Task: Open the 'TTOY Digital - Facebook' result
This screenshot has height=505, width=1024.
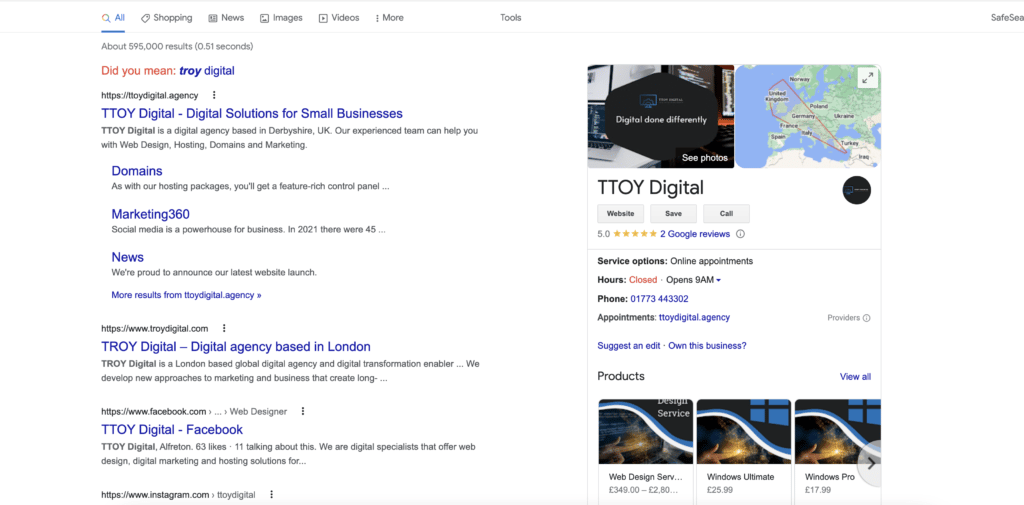Action: point(172,430)
